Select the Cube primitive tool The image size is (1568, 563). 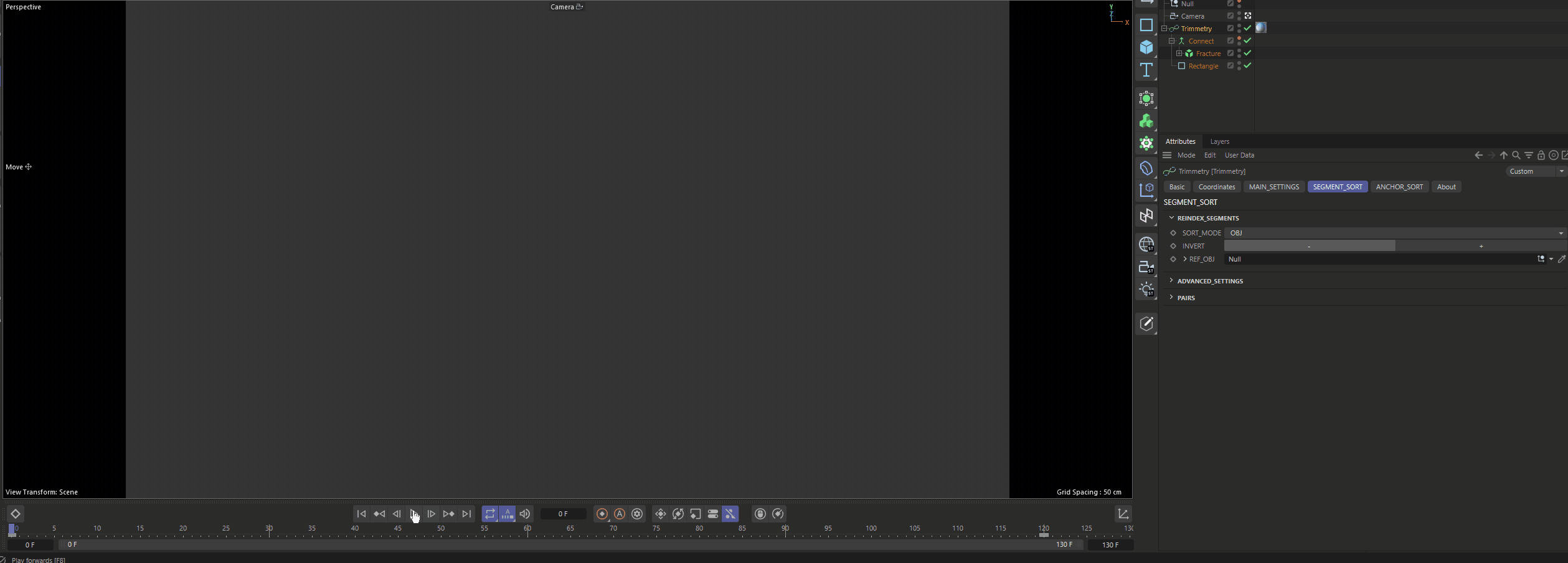pyautogui.click(x=1146, y=47)
